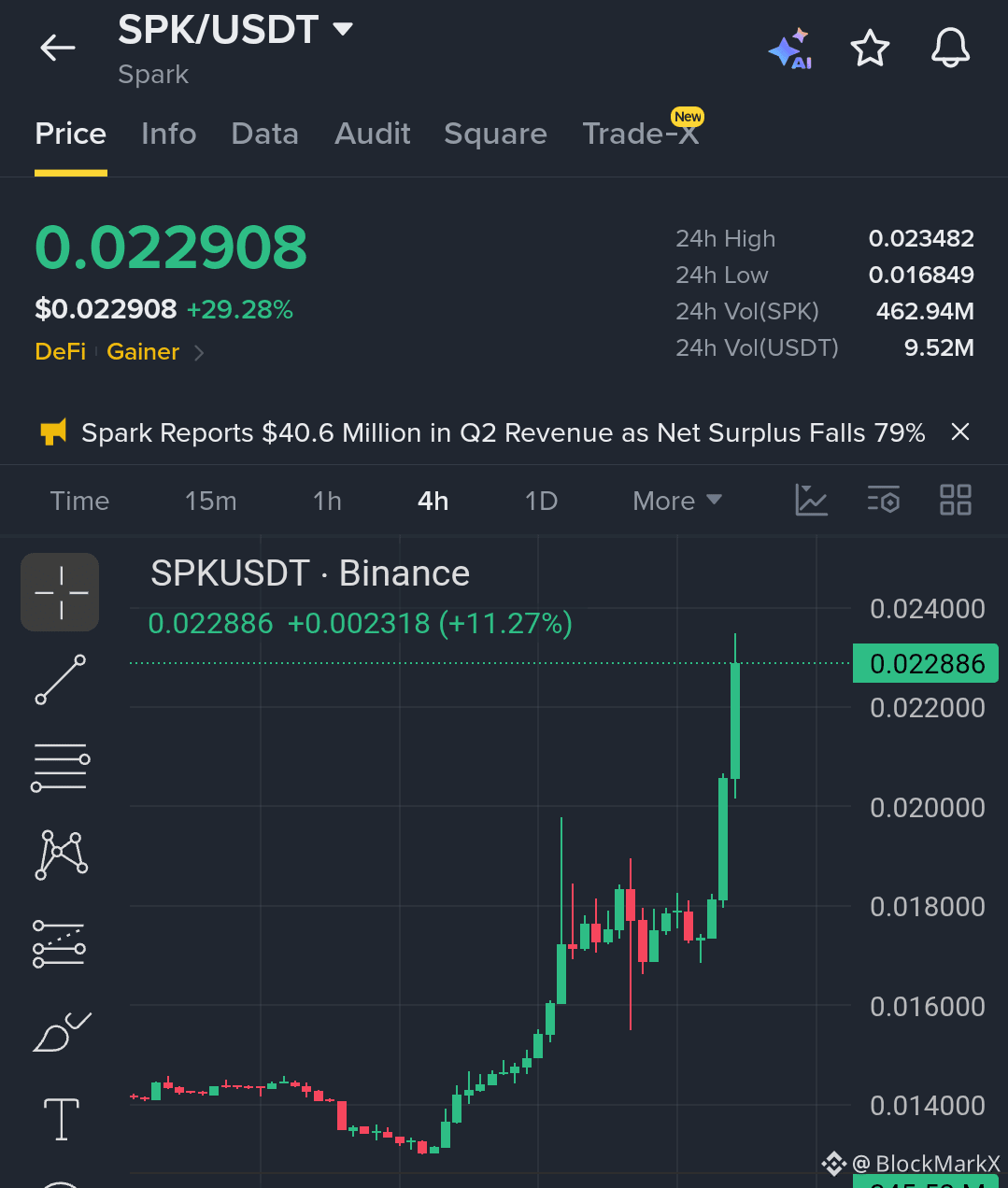Select the brush drawing tool

coord(61,1032)
